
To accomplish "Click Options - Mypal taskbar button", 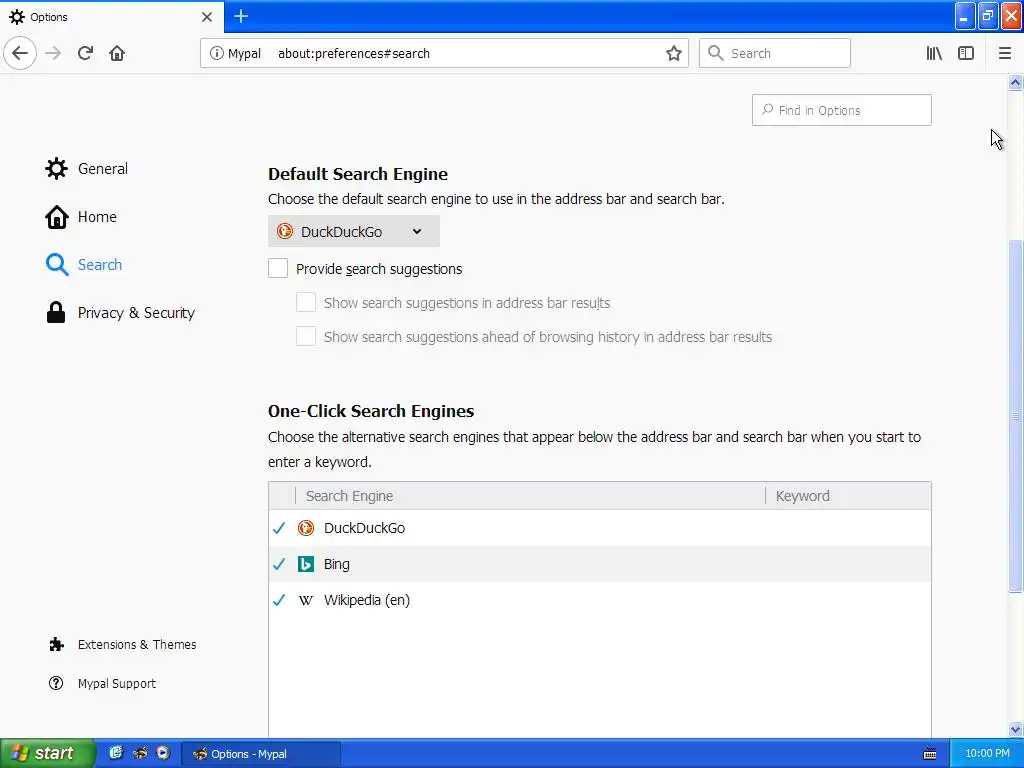I will [x=261, y=754].
